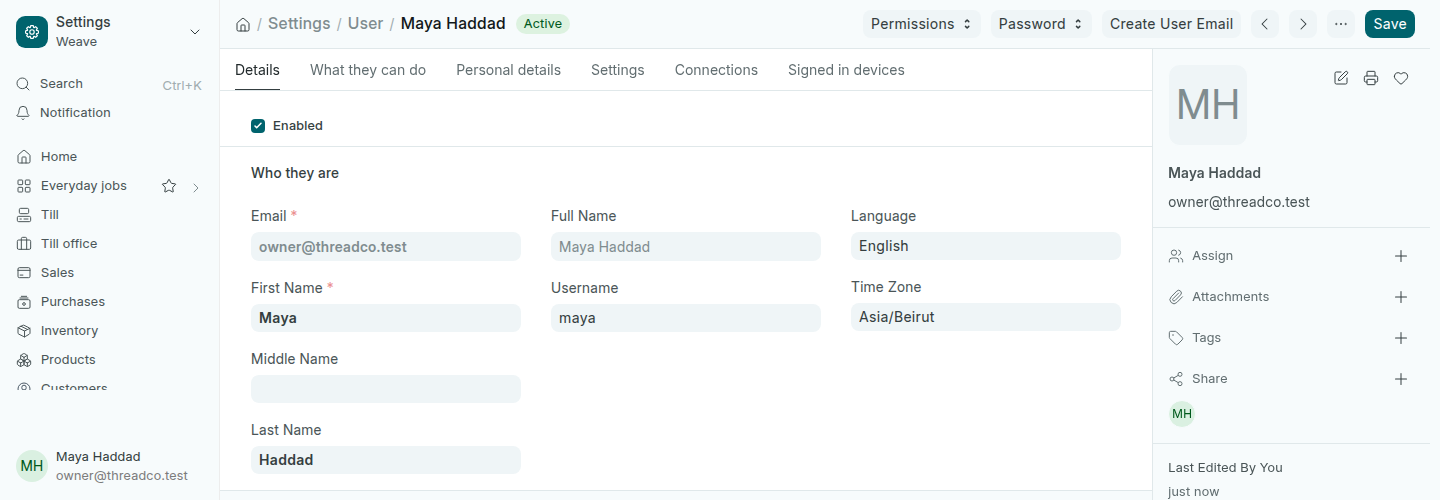Click the Purchases bag icon
1440x500 pixels.
tap(24, 302)
